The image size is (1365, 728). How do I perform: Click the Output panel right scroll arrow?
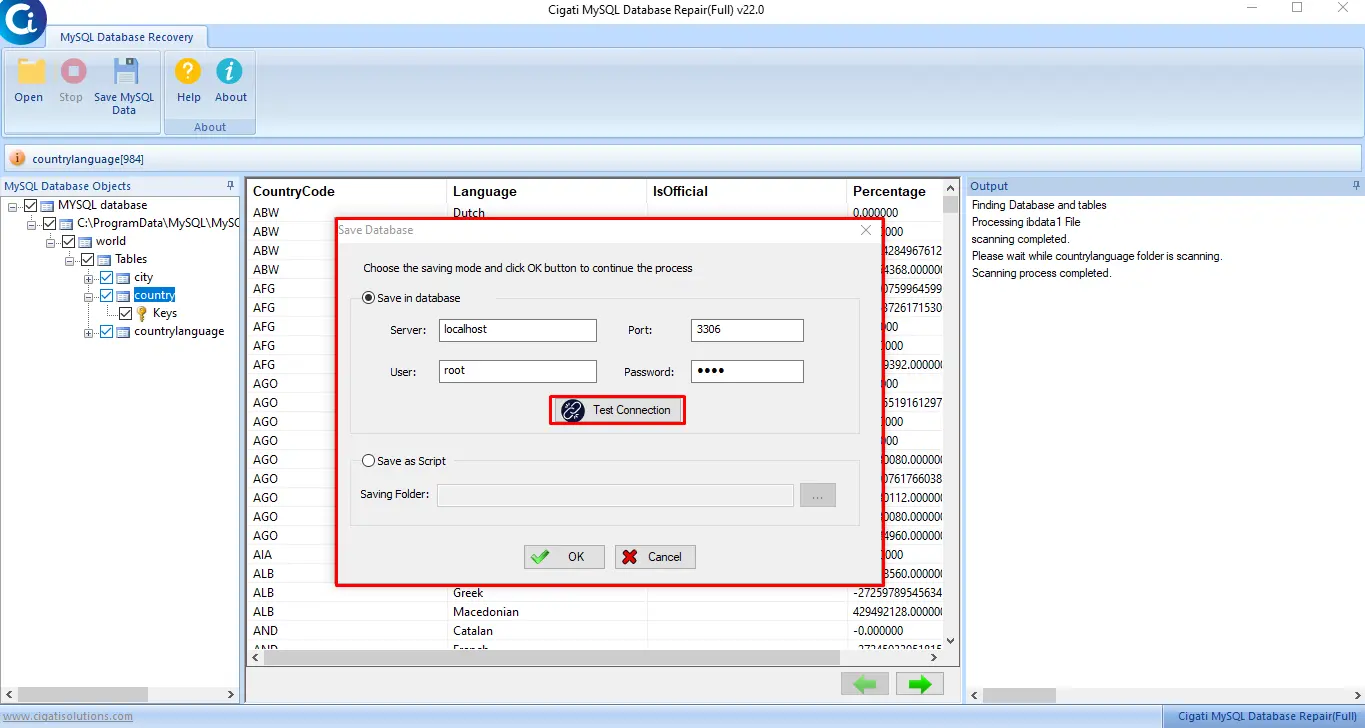click(1357, 694)
